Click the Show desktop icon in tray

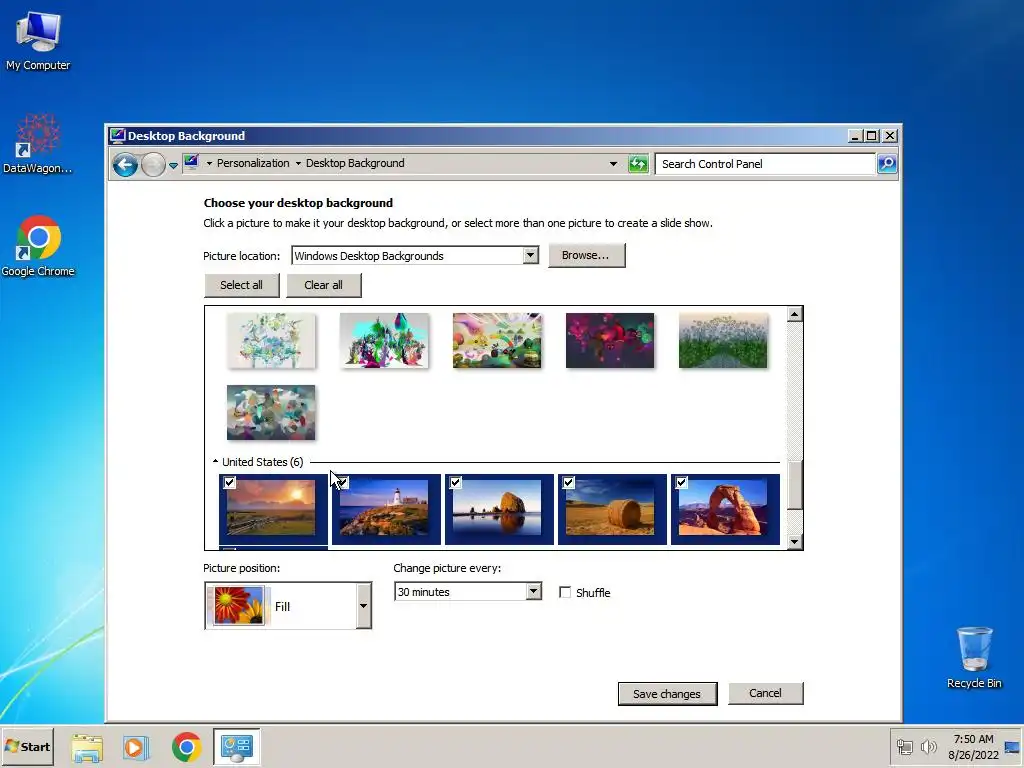click(1012, 746)
